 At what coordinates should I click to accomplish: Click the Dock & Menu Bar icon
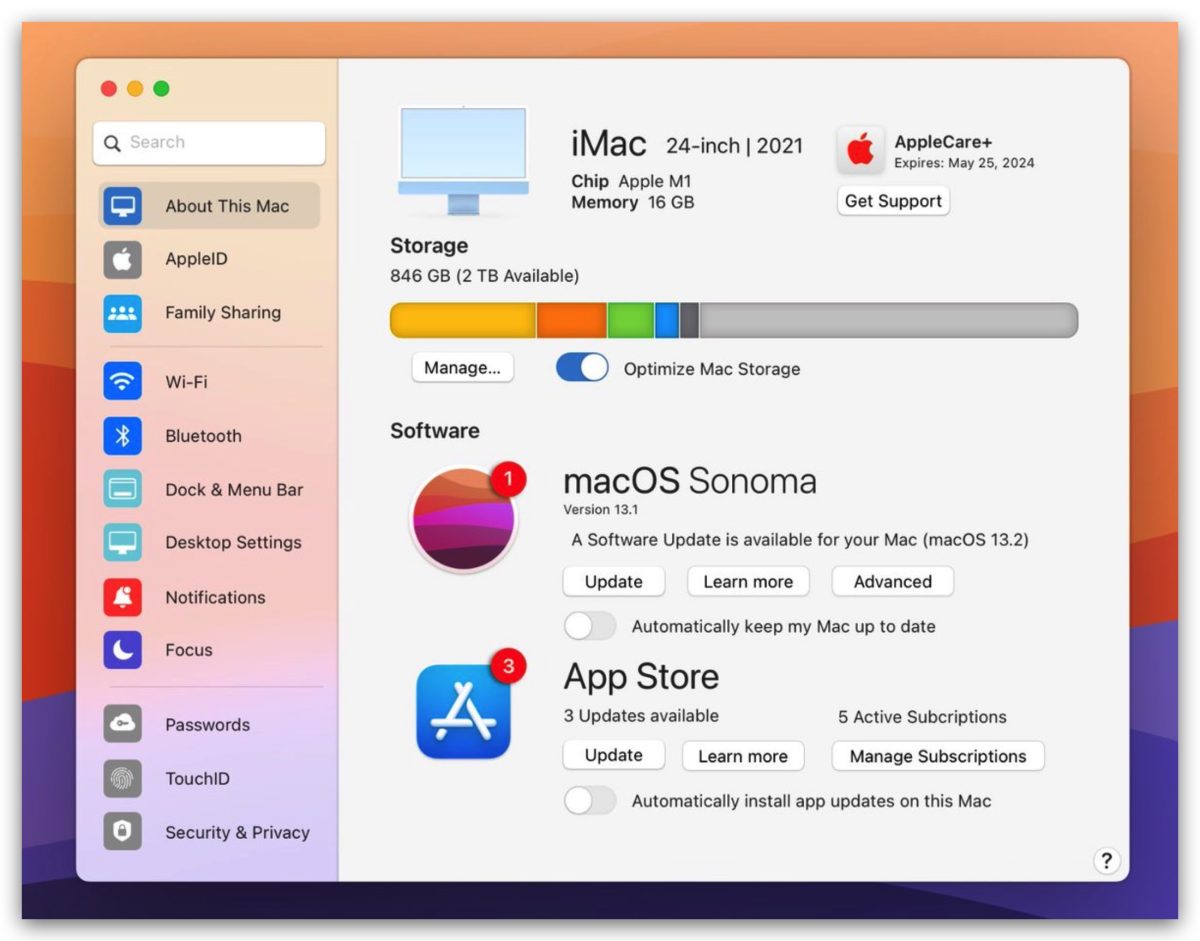[x=123, y=490]
